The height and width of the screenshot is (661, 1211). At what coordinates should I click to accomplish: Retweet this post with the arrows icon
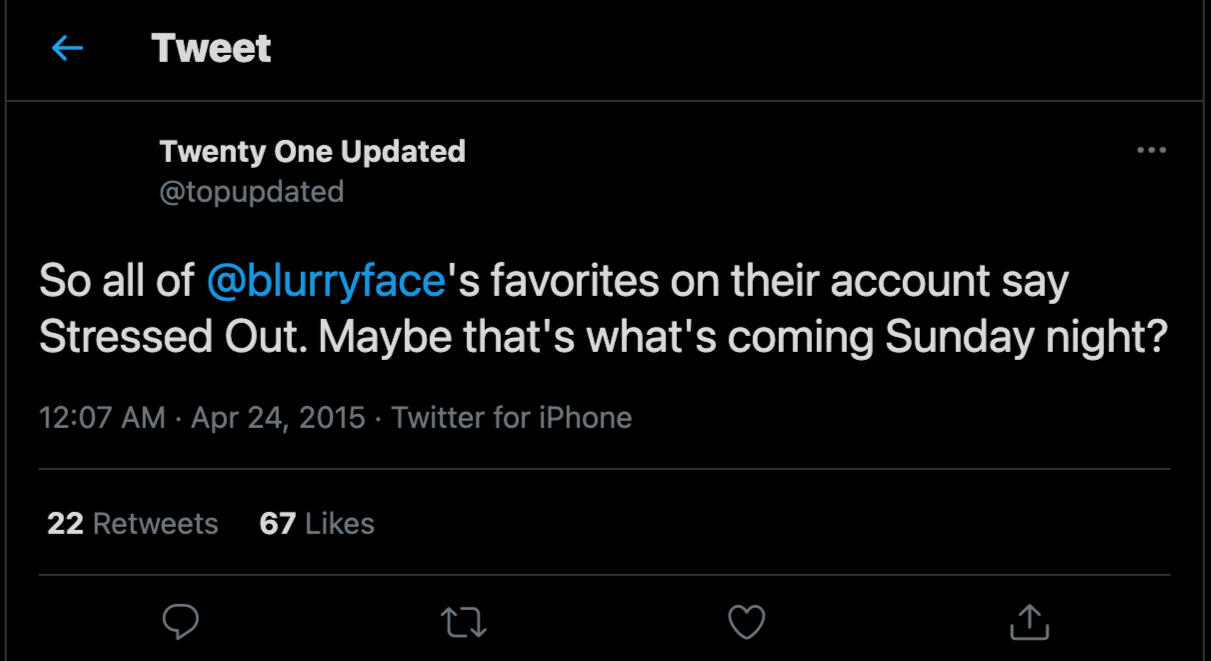click(x=464, y=622)
